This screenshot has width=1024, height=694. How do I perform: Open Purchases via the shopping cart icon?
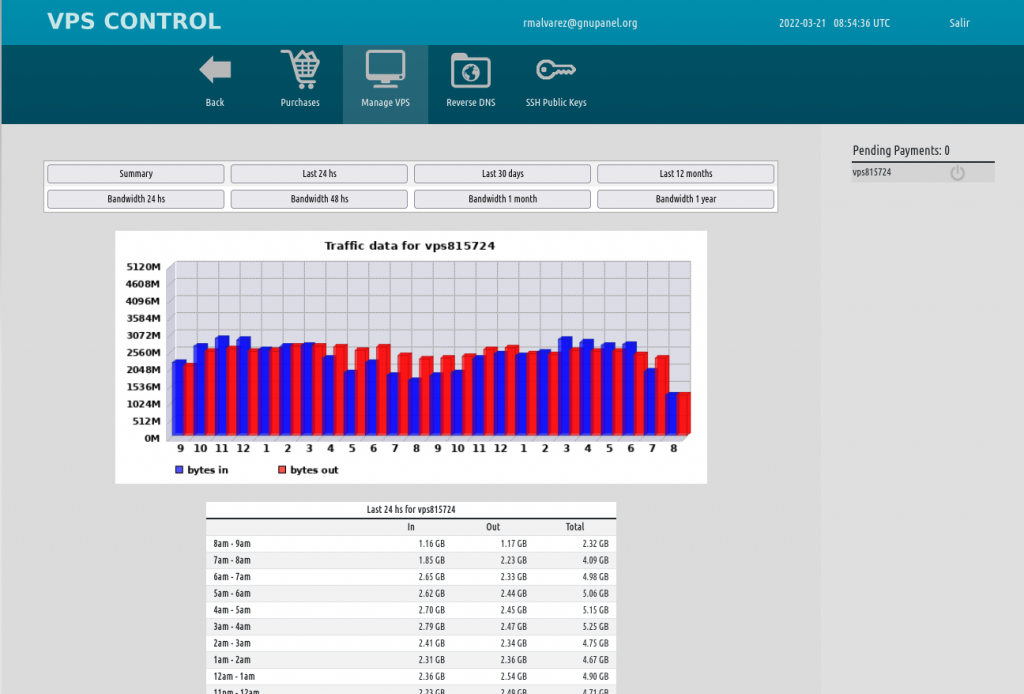point(299,70)
